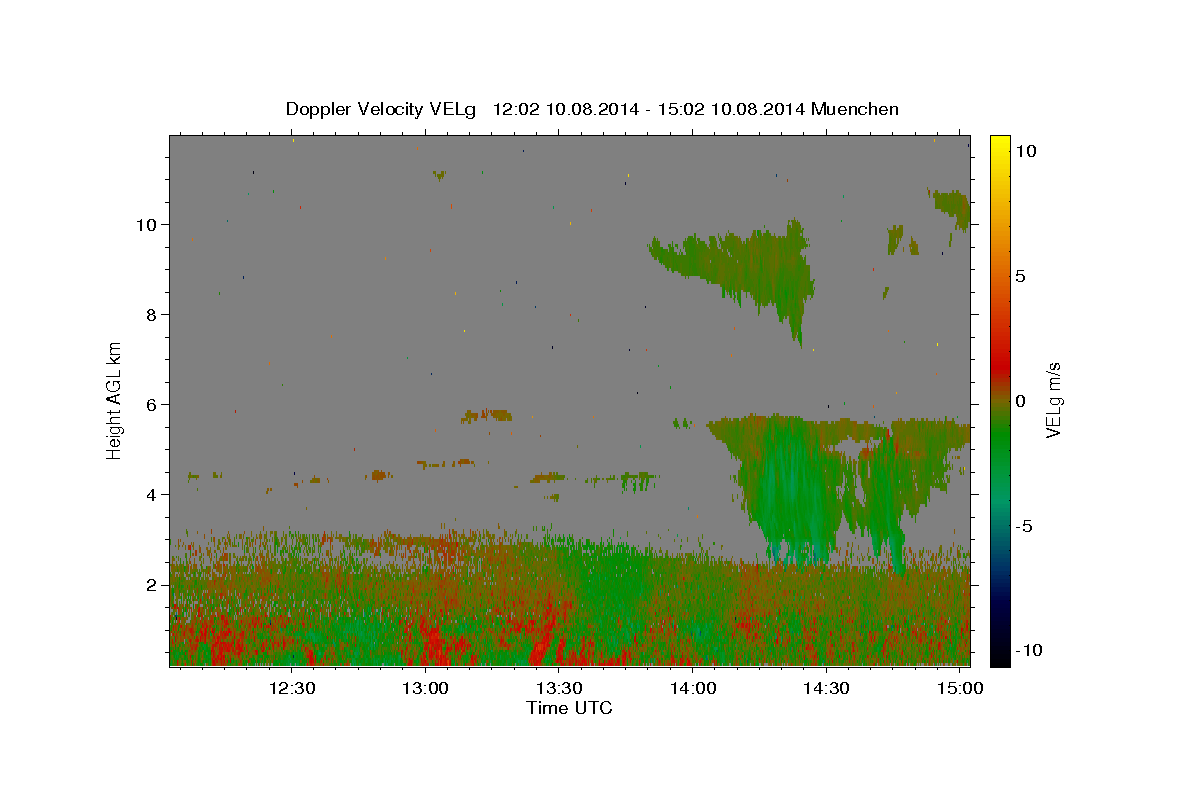Image resolution: width=1200 pixels, height=800 pixels.
Task: Click the height axis label '6'
Action: pyautogui.click(x=151, y=405)
